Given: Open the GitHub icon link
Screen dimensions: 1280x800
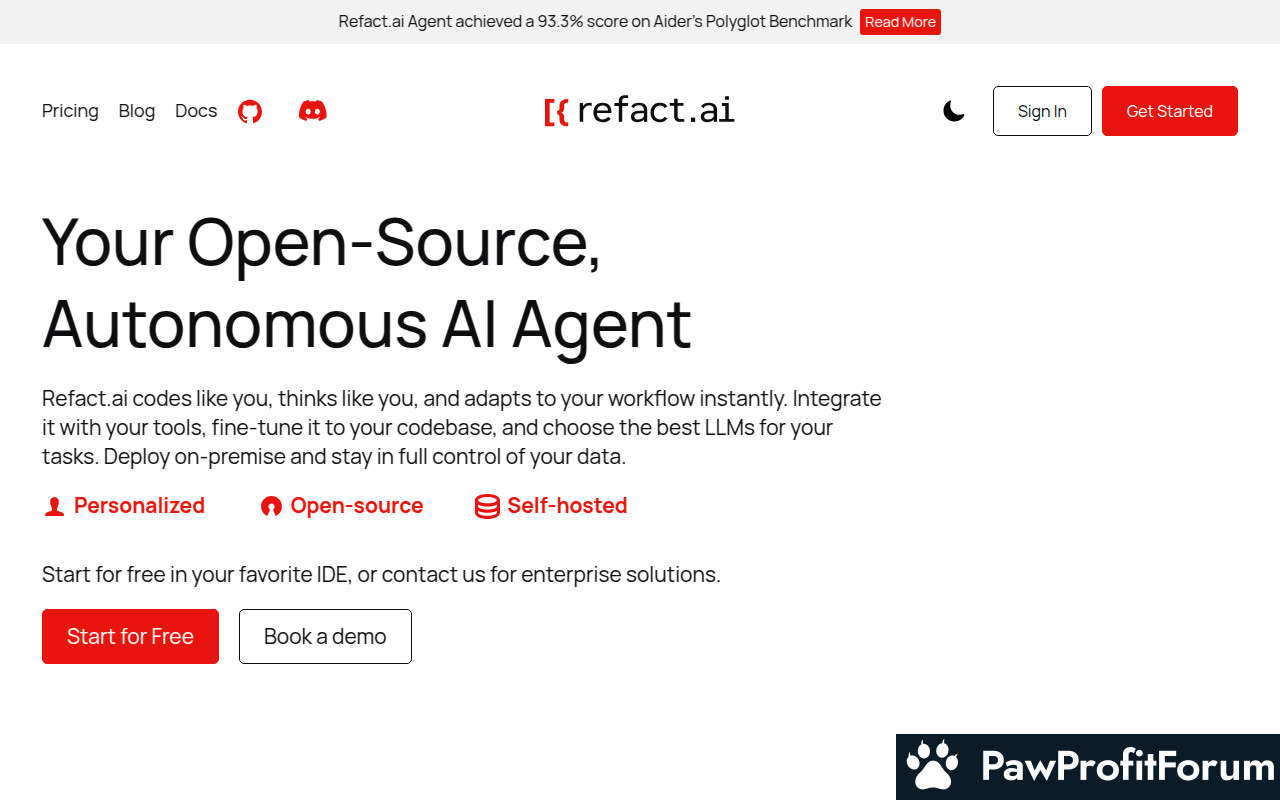Looking at the screenshot, I should 250,111.
